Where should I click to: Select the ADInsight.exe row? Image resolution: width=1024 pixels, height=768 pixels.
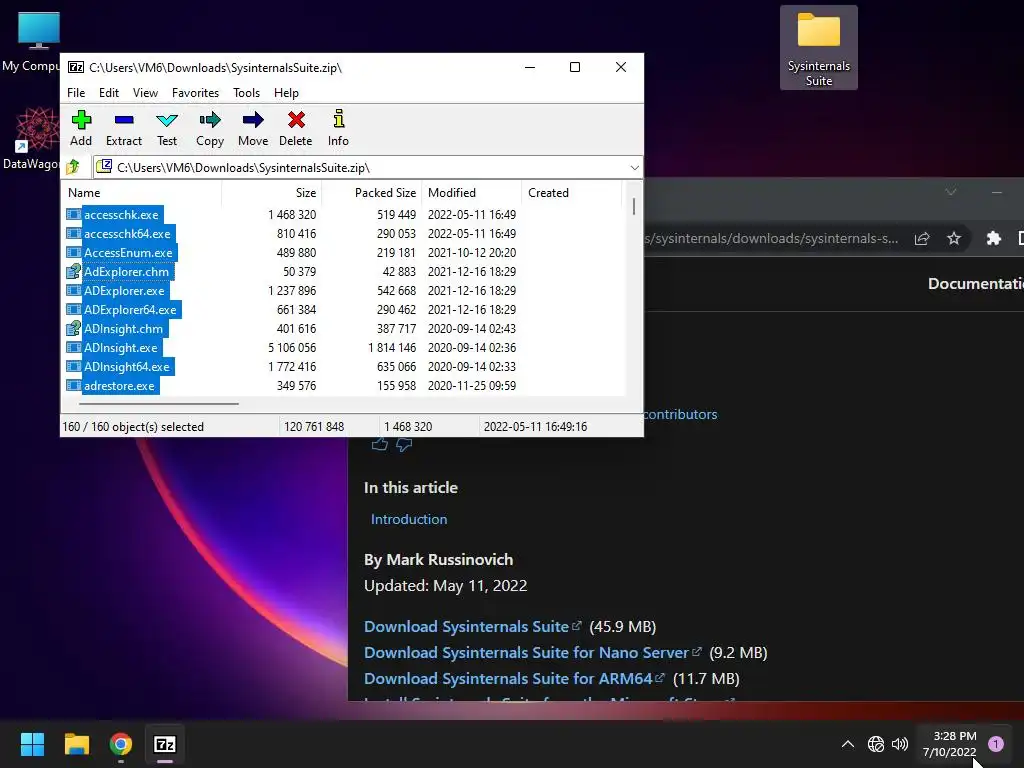point(343,347)
